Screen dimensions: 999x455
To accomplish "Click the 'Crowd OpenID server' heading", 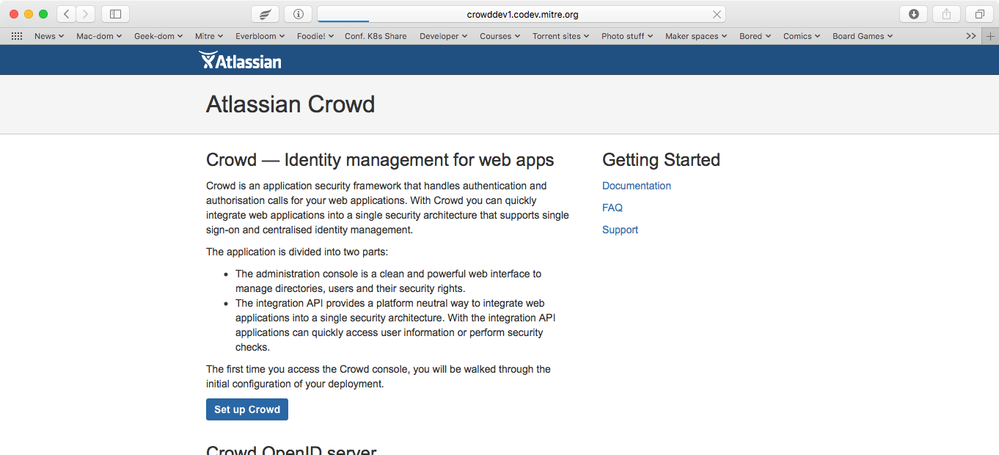I will 291,450.
